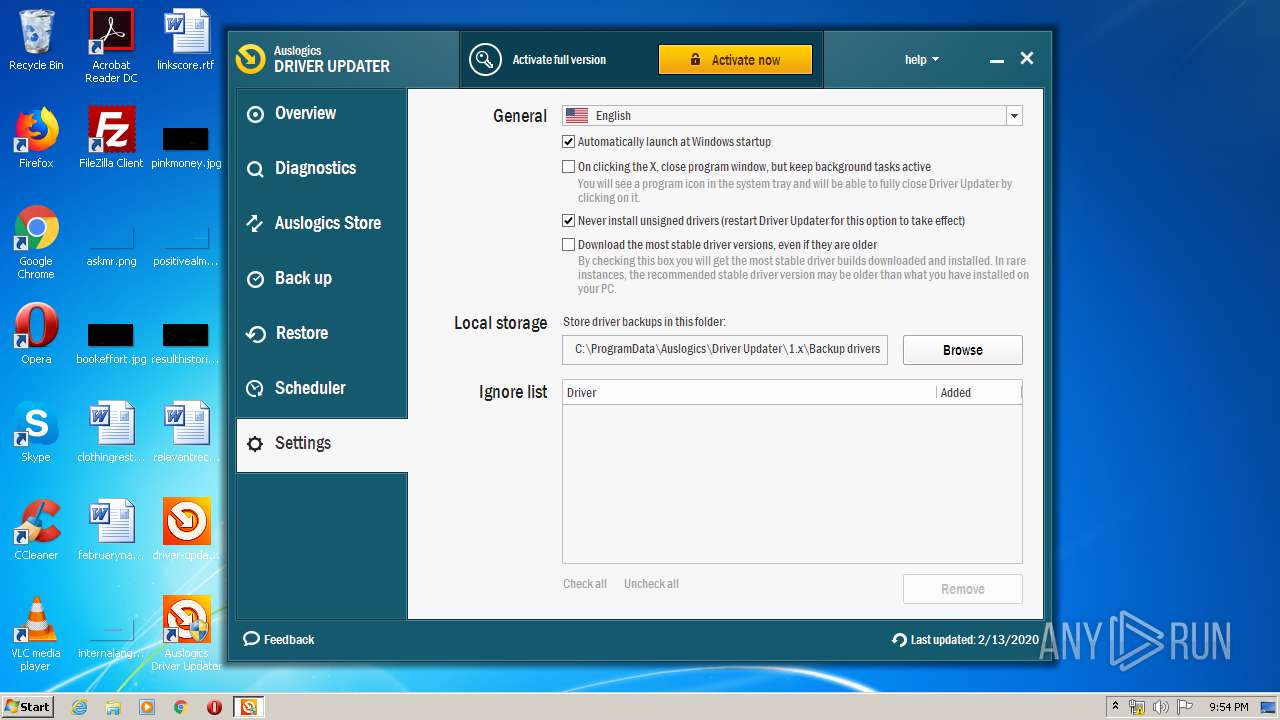This screenshot has height=720, width=1280.
Task: Click Internet Explorer taskbar icon
Action: (79, 707)
